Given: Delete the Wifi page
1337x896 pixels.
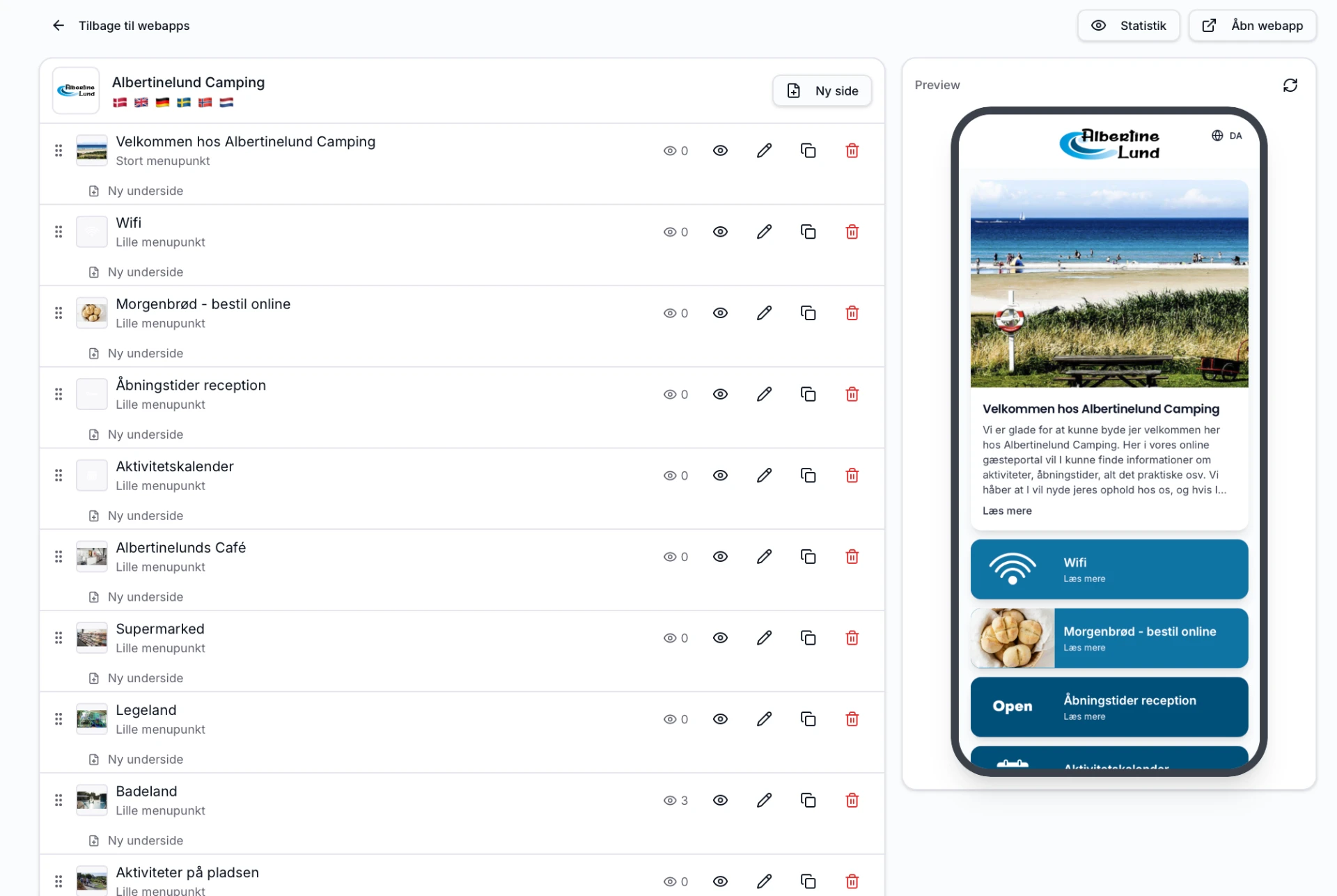Looking at the screenshot, I should point(852,232).
